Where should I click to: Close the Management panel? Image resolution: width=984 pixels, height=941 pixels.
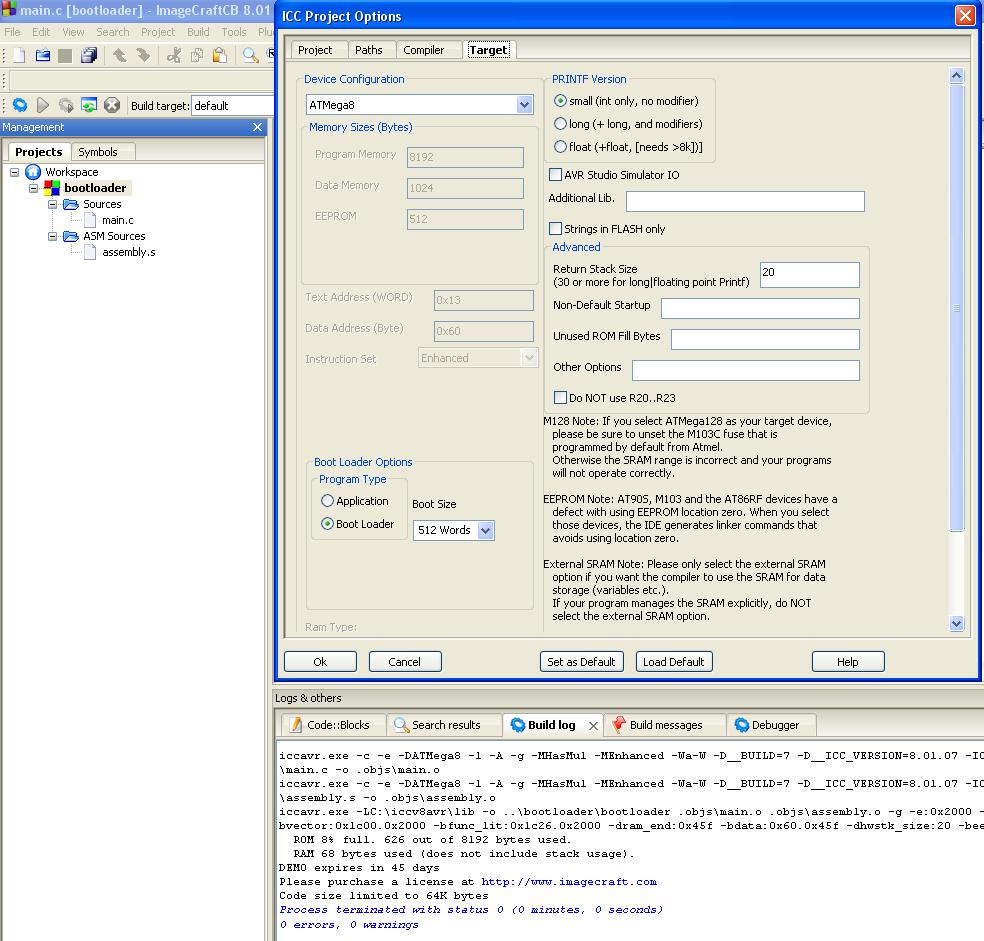[x=257, y=127]
